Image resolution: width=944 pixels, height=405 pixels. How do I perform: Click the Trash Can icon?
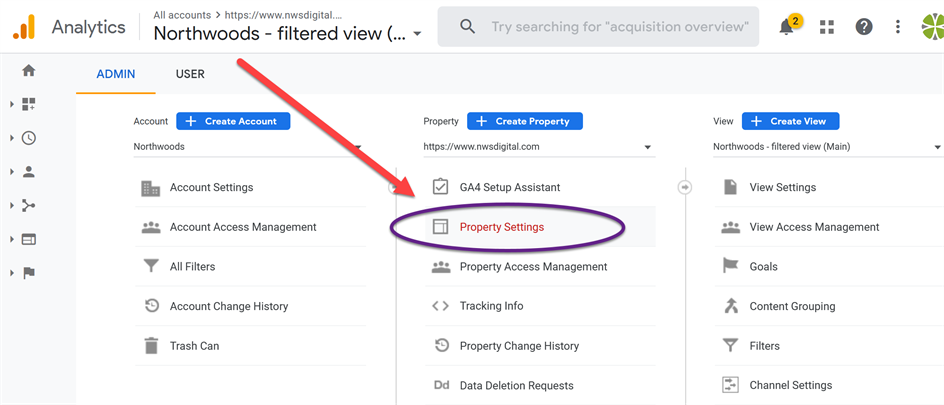tap(151, 345)
